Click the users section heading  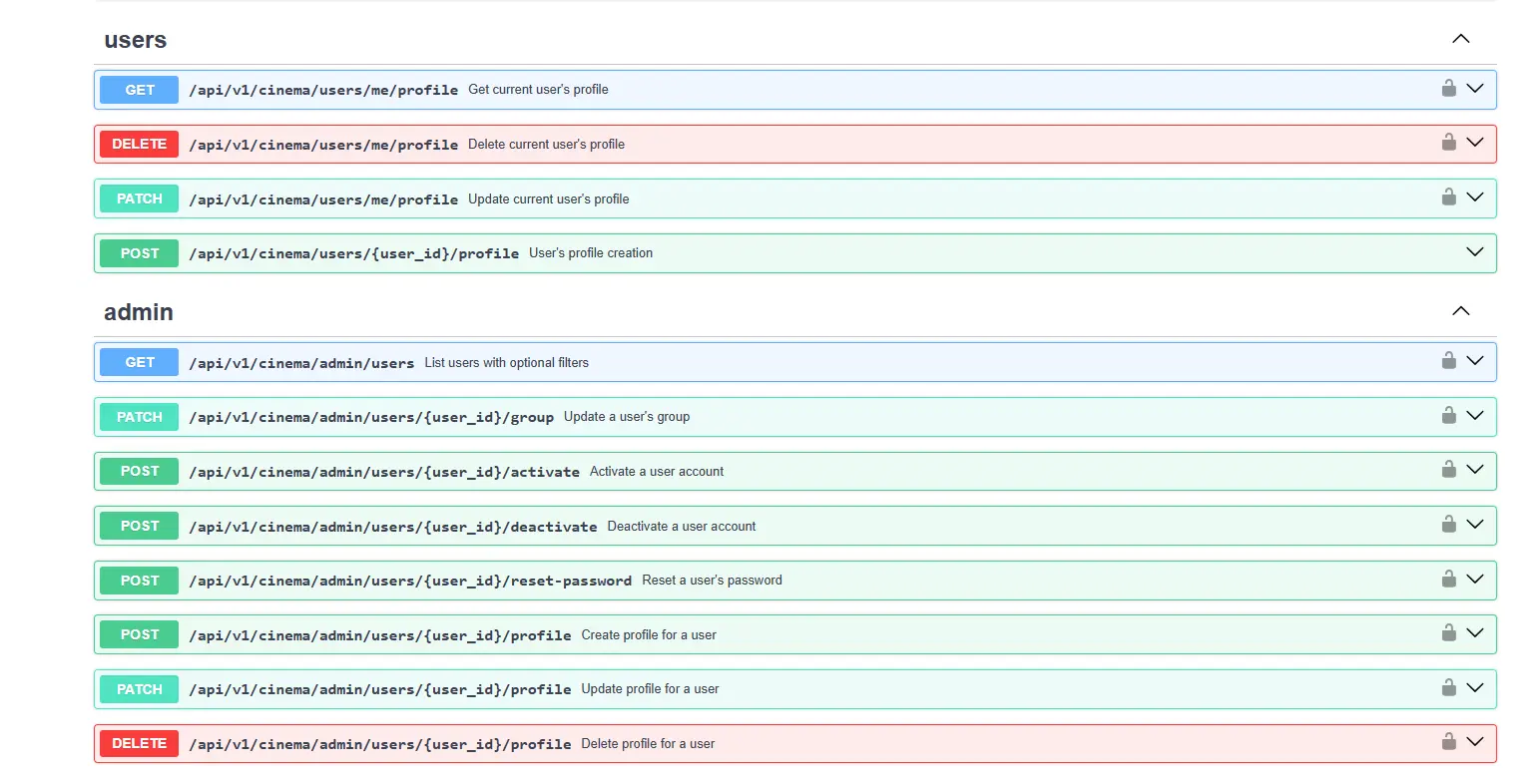coord(136,40)
